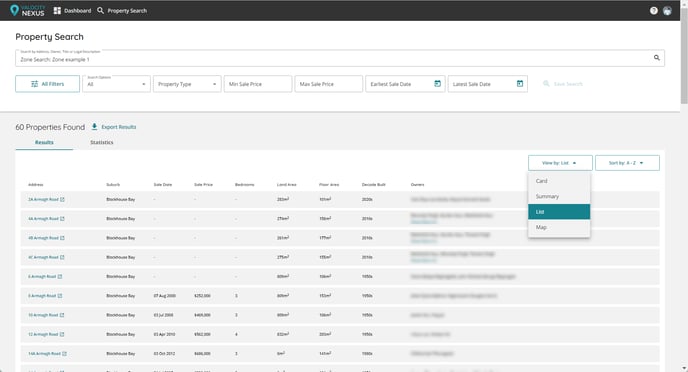The width and height of the screenshot is (688, 372).
Task: Click the Save Search button
Action: point(563,84)
